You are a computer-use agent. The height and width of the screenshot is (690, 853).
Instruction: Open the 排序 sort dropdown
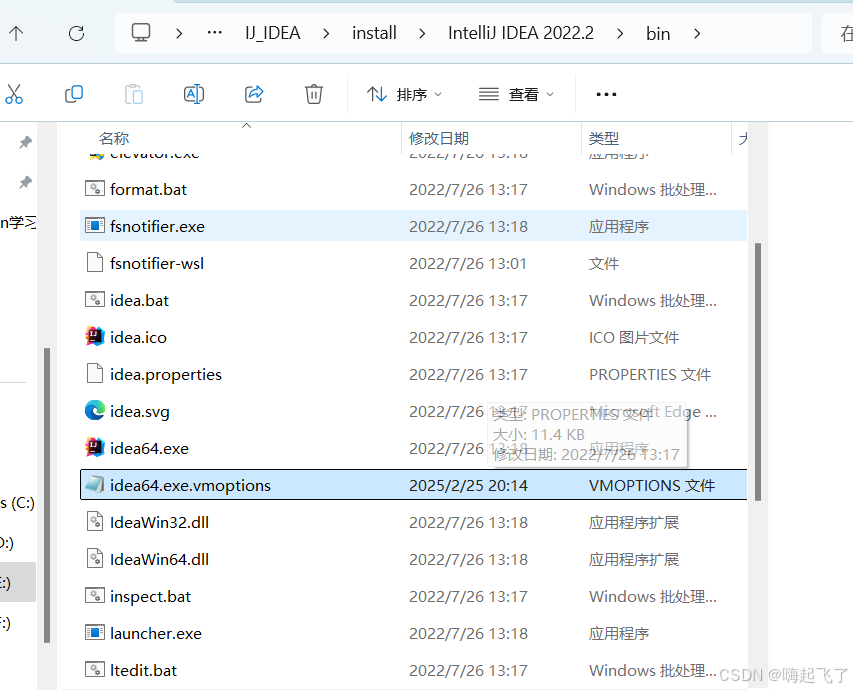(x=404, y=95)
